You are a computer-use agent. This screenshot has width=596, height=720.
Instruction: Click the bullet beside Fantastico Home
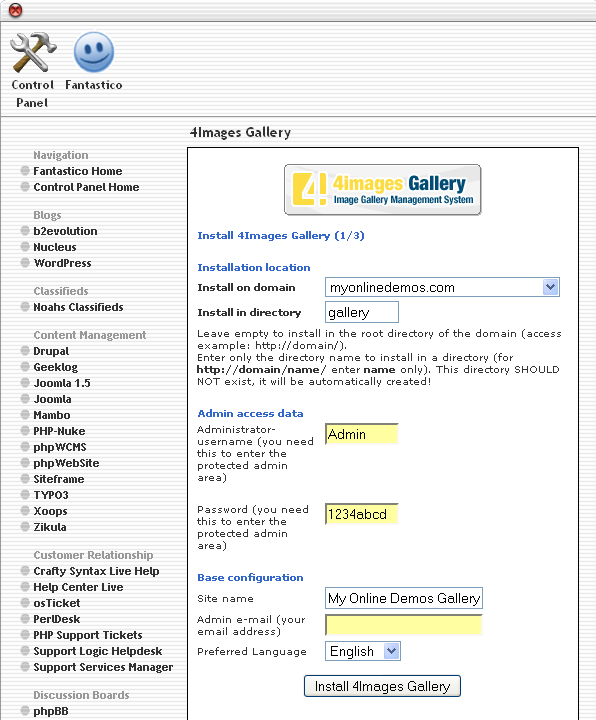pos(25,171)
